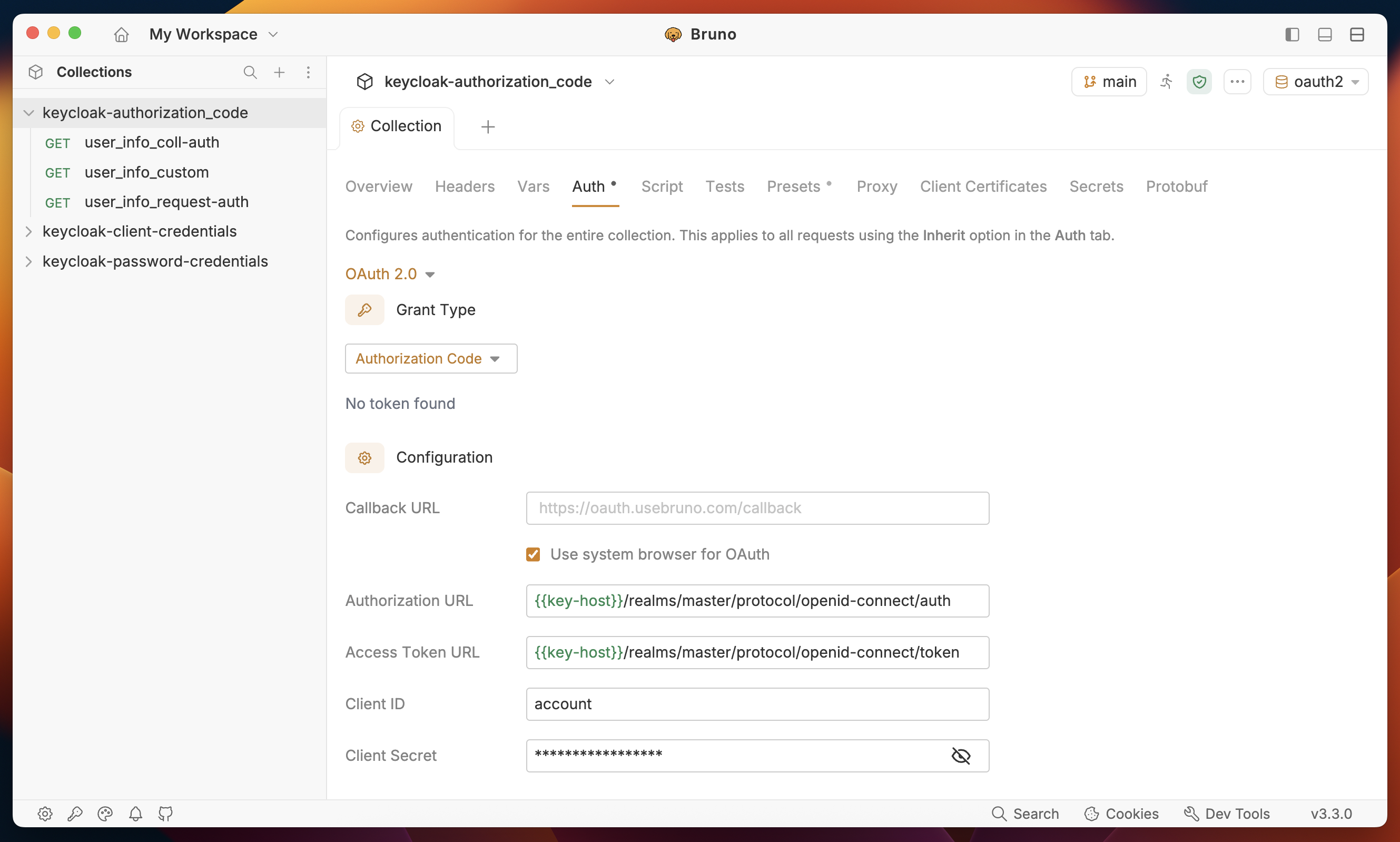The image size is (1400, 842).
Task: Add new collection with plus icon
Action: [x=280, y=72]
